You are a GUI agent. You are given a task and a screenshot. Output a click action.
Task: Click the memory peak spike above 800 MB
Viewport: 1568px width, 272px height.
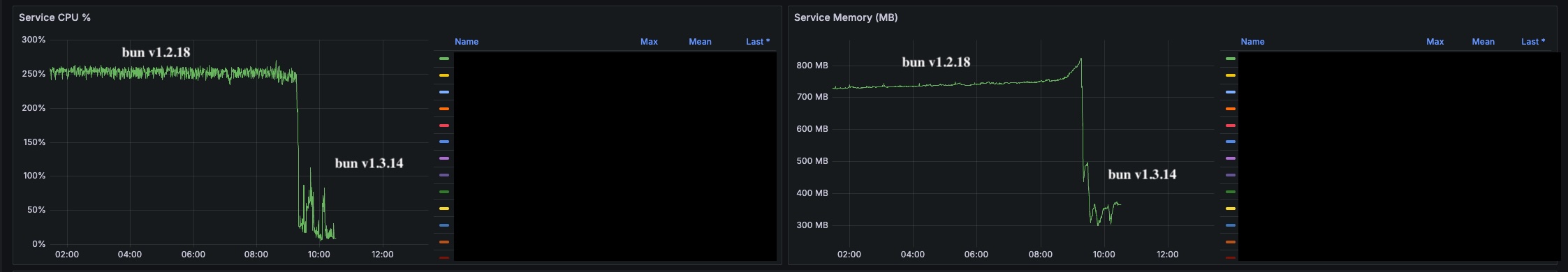pyautogui.click(x=1080, y=60)
